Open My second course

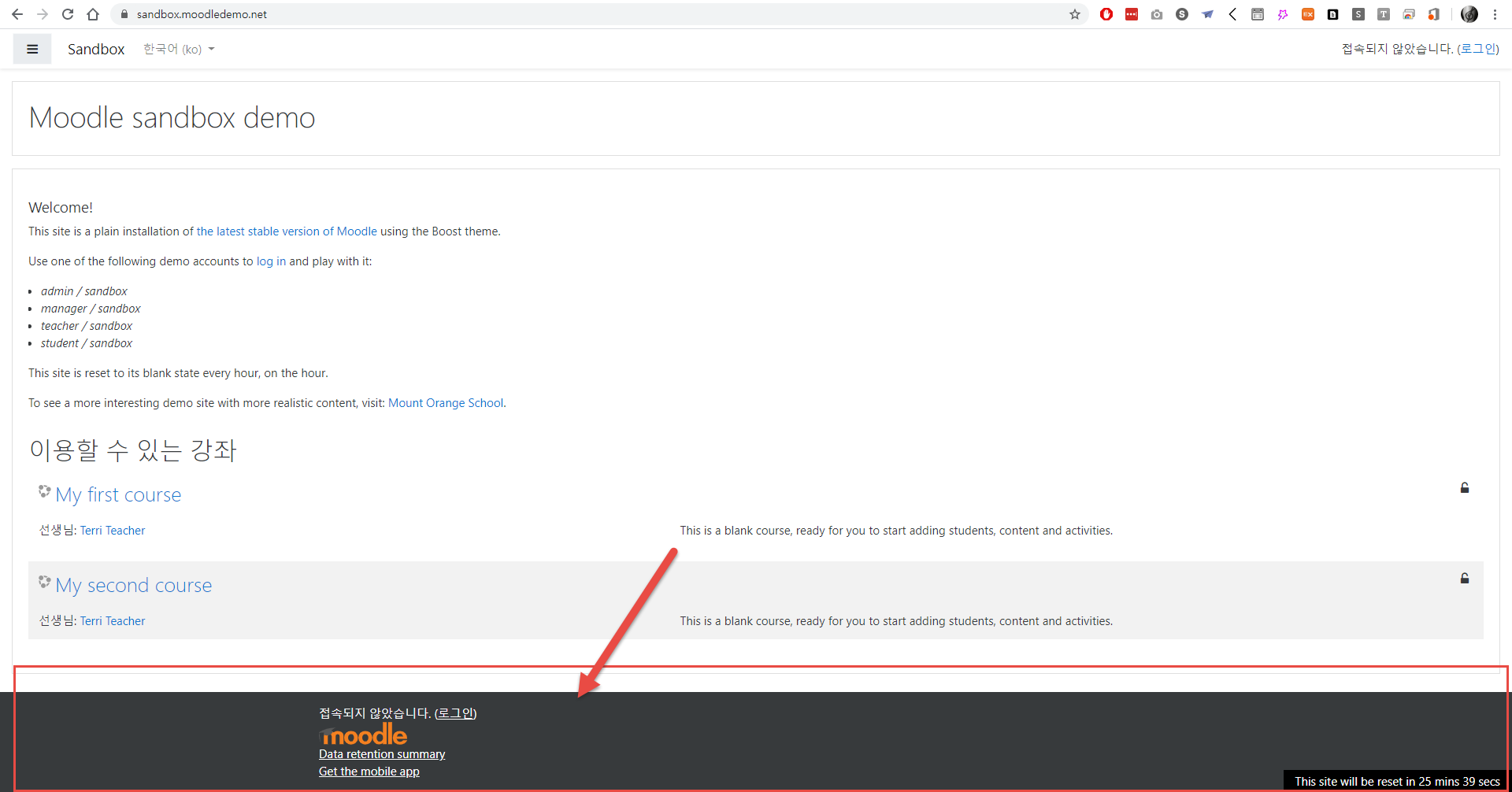click(134, 585)
